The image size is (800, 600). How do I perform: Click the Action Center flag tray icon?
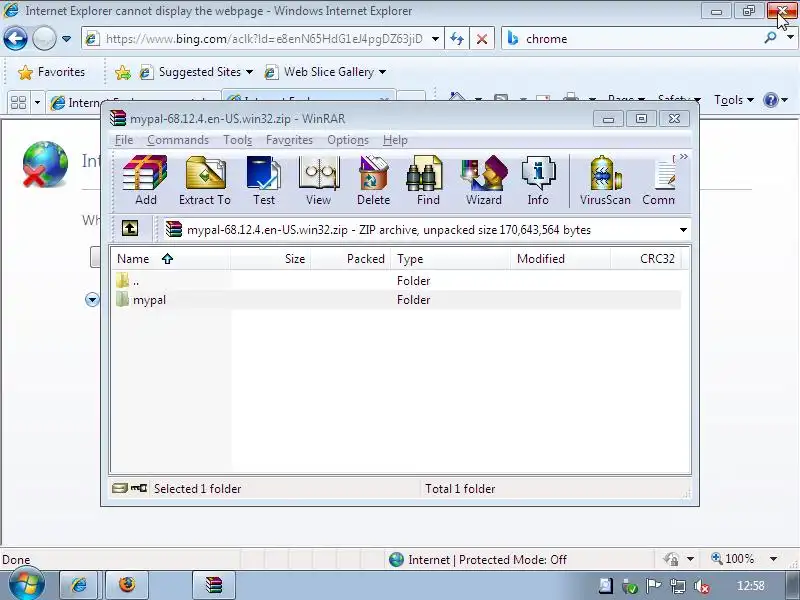tap(653, 586)
